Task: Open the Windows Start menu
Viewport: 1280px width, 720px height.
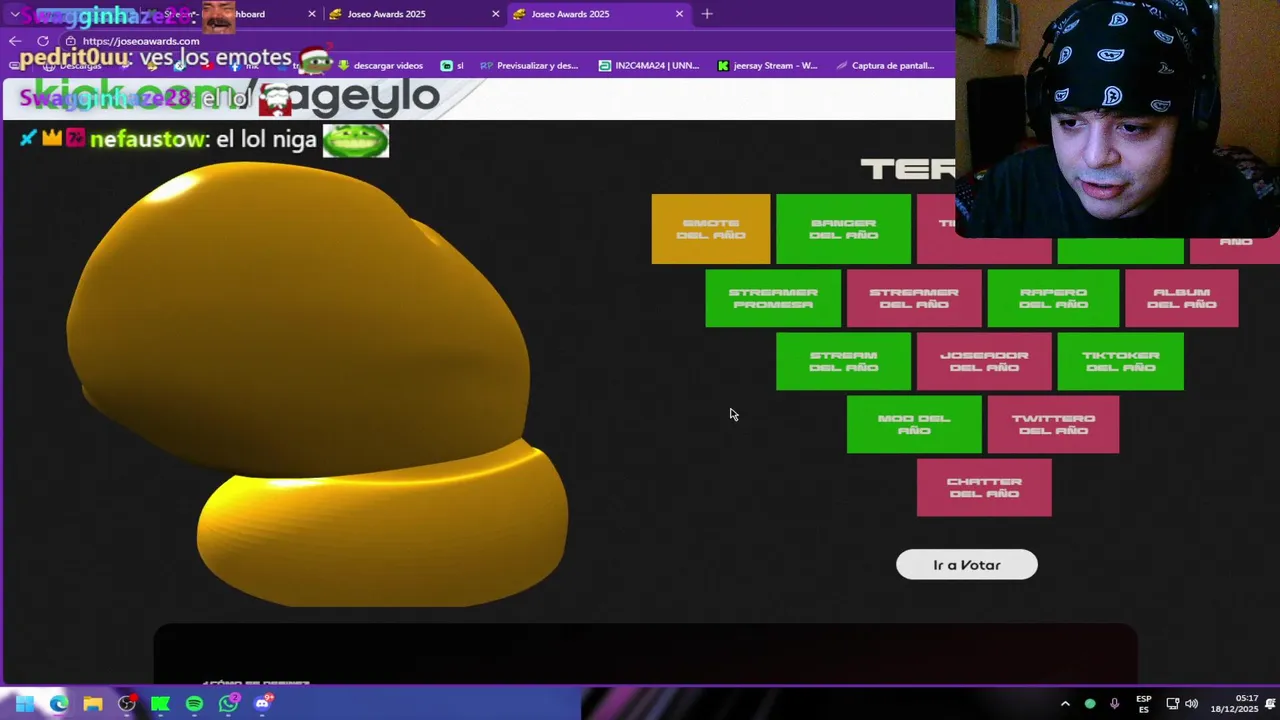Action: (x=24, y=704)
